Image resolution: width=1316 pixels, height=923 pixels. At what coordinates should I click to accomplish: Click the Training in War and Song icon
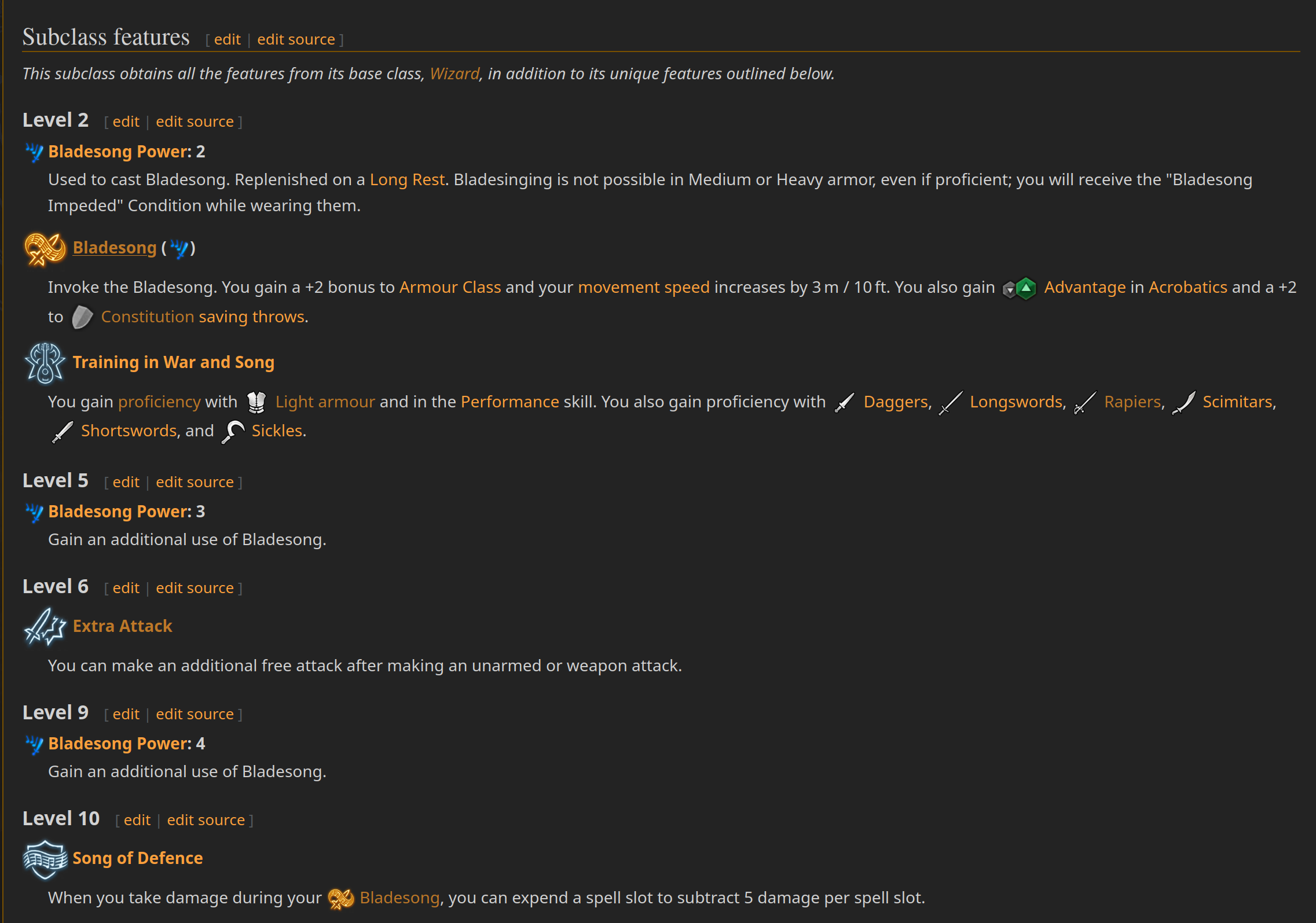click(45, 363)
